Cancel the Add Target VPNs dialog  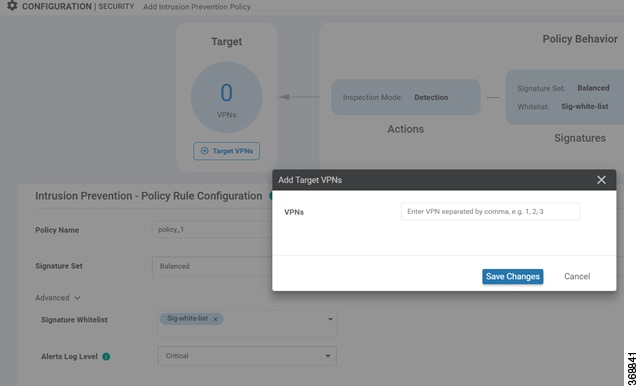(x=577, y=277)
